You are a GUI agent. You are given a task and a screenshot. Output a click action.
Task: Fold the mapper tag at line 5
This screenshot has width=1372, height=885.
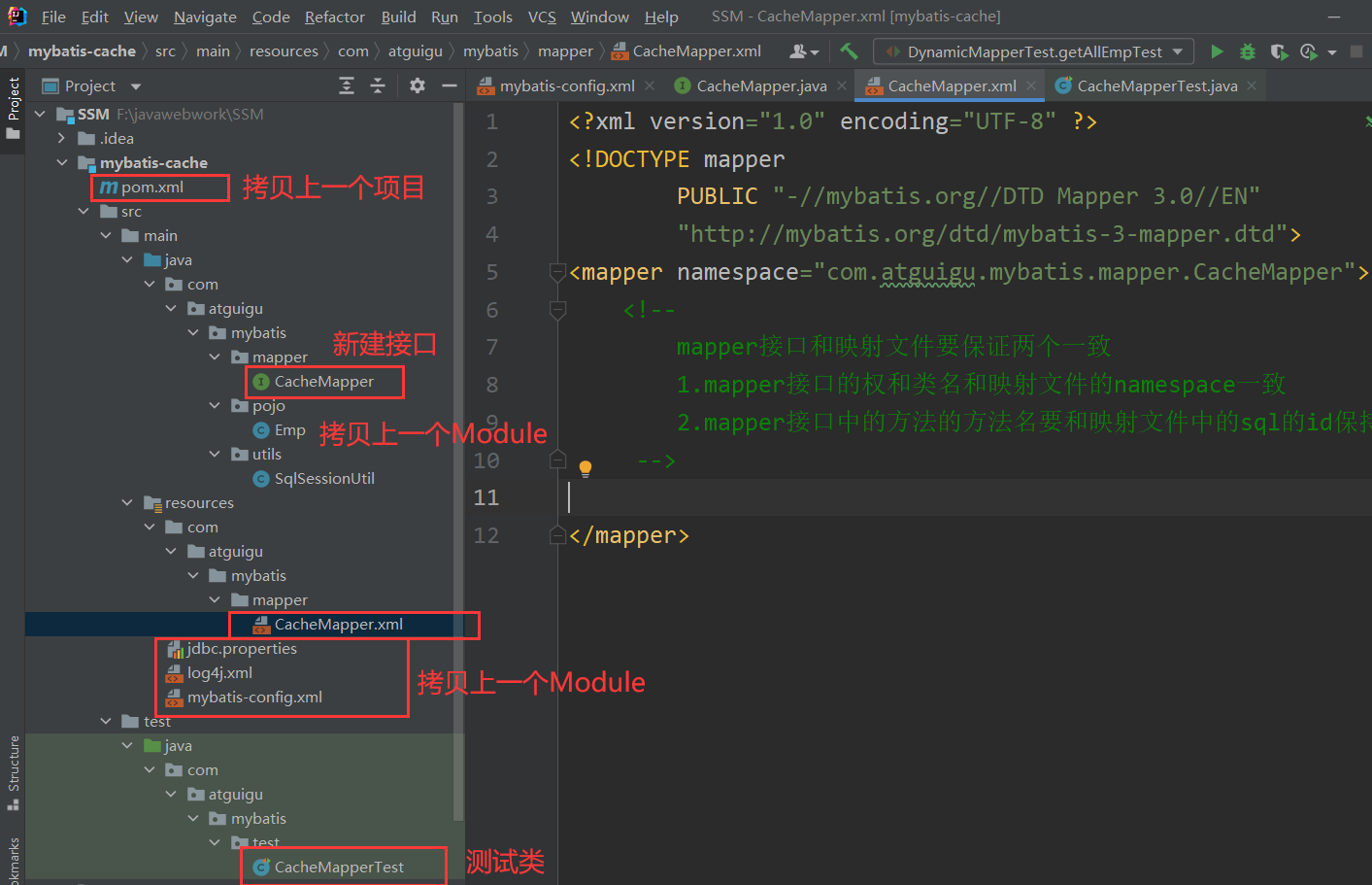click(x=557, y=272)
